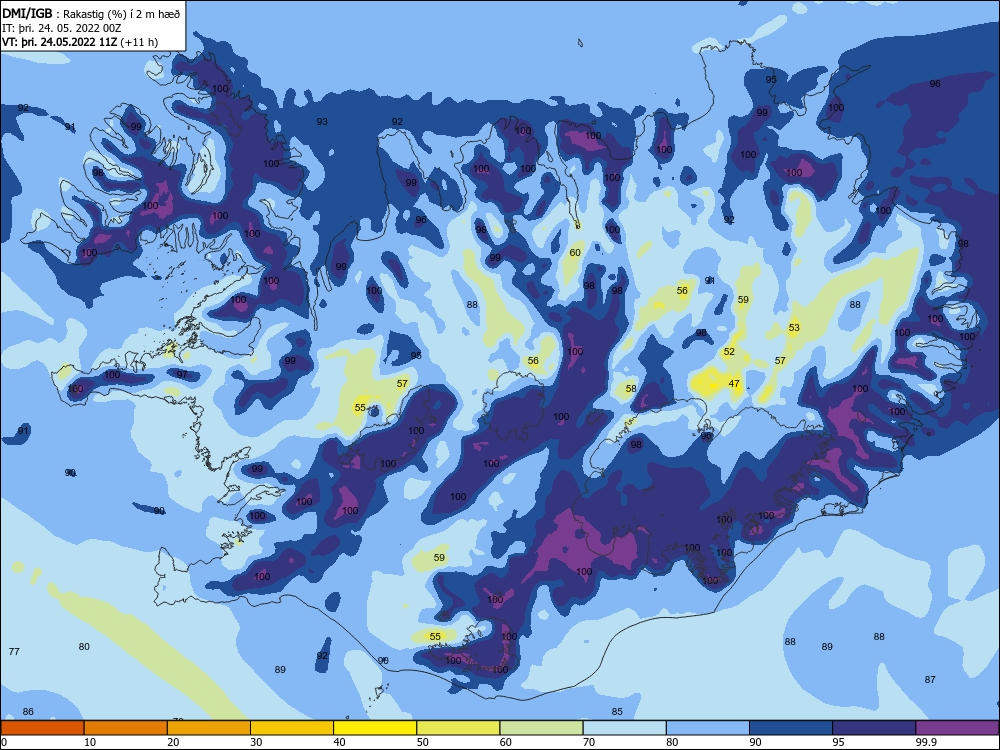Click the '77' value over the ocean
Viewport: 1000px width, 750px height.
14,651
